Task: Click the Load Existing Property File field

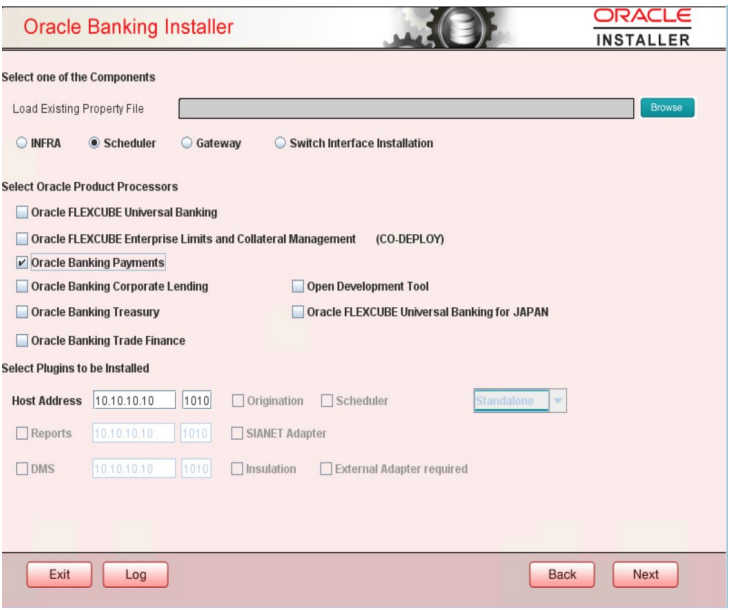Action: click(406, 108)
